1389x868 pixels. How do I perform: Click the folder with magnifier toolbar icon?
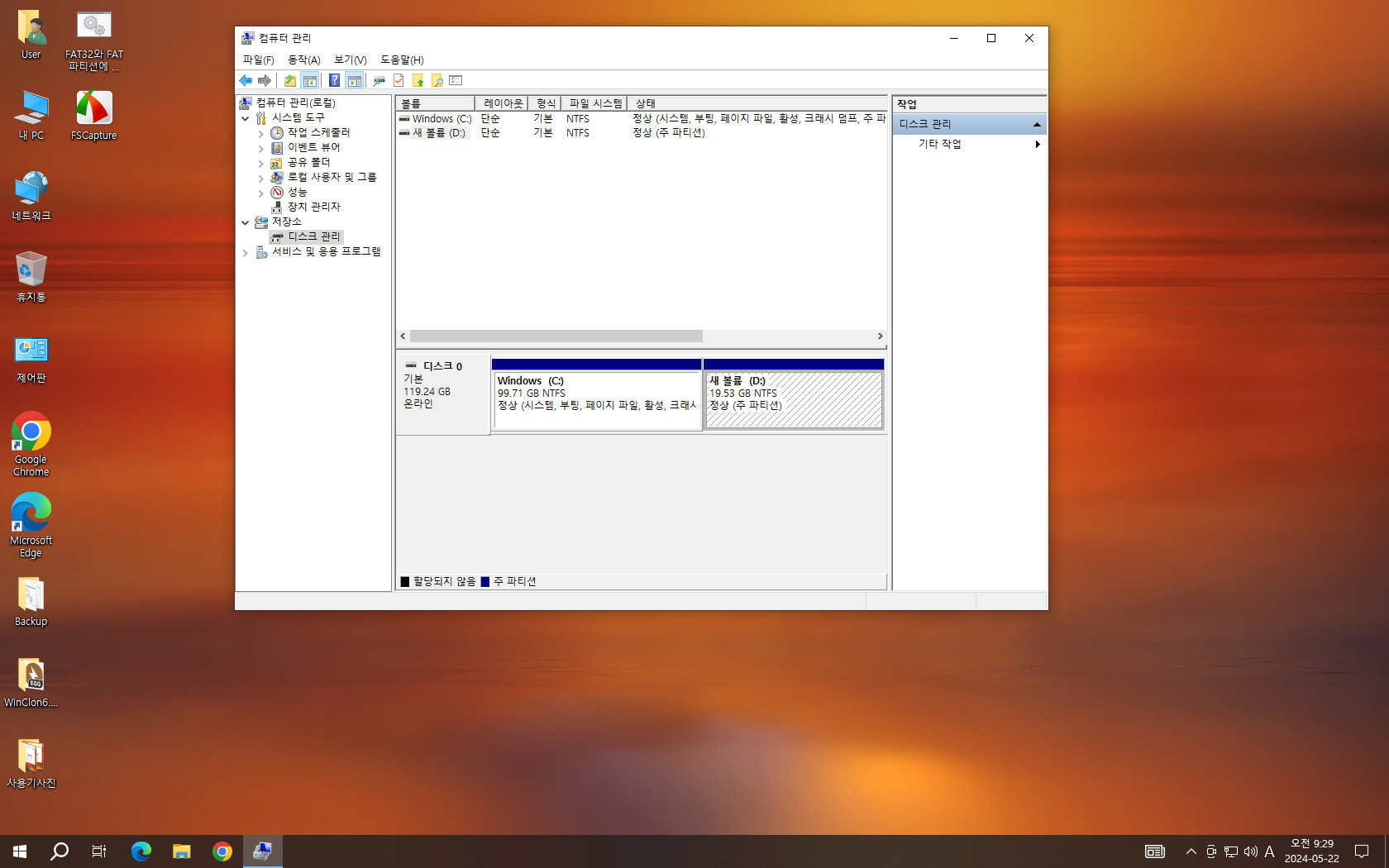click(437, 80)
